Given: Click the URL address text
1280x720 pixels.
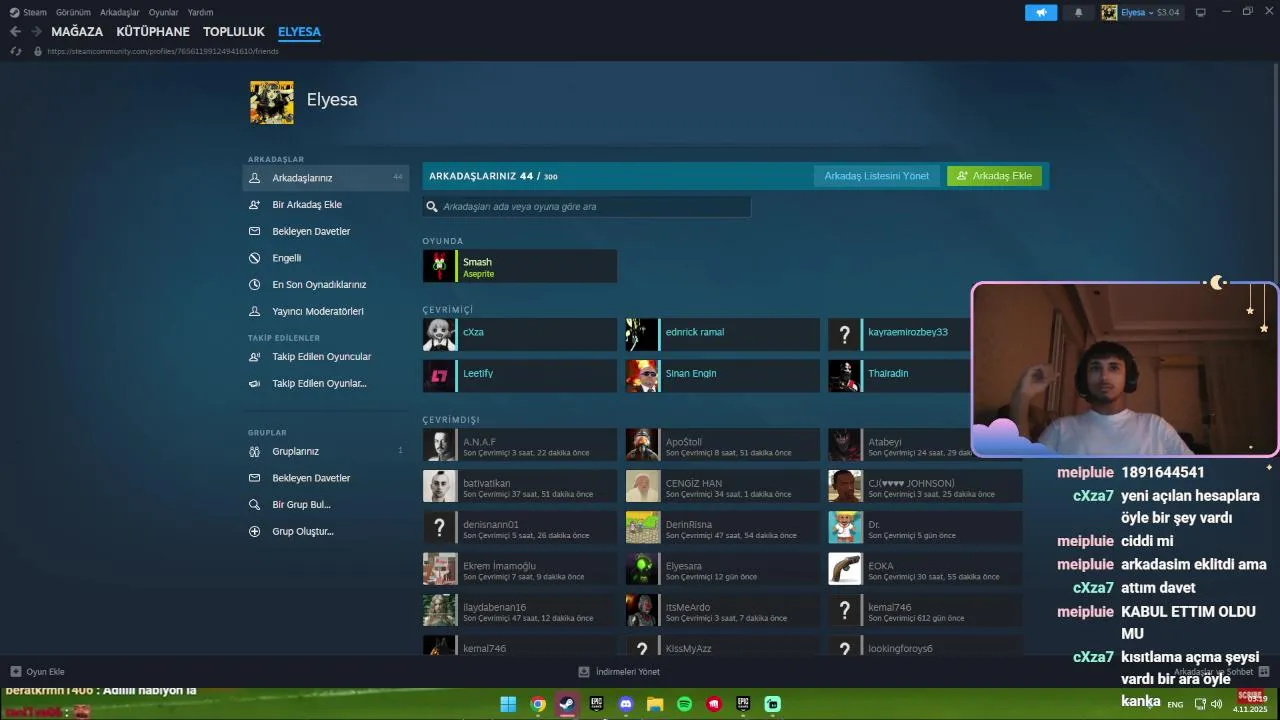Looking at the screenshot, I should point(163,51).
